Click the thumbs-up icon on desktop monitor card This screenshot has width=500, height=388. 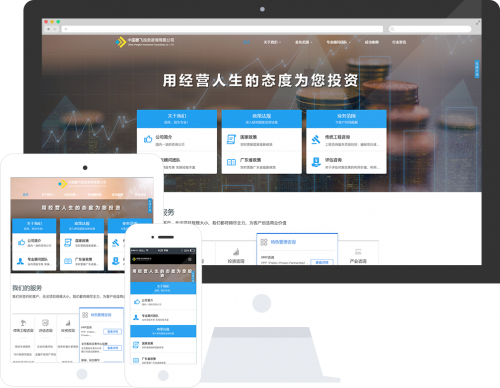tap(148, 139)
